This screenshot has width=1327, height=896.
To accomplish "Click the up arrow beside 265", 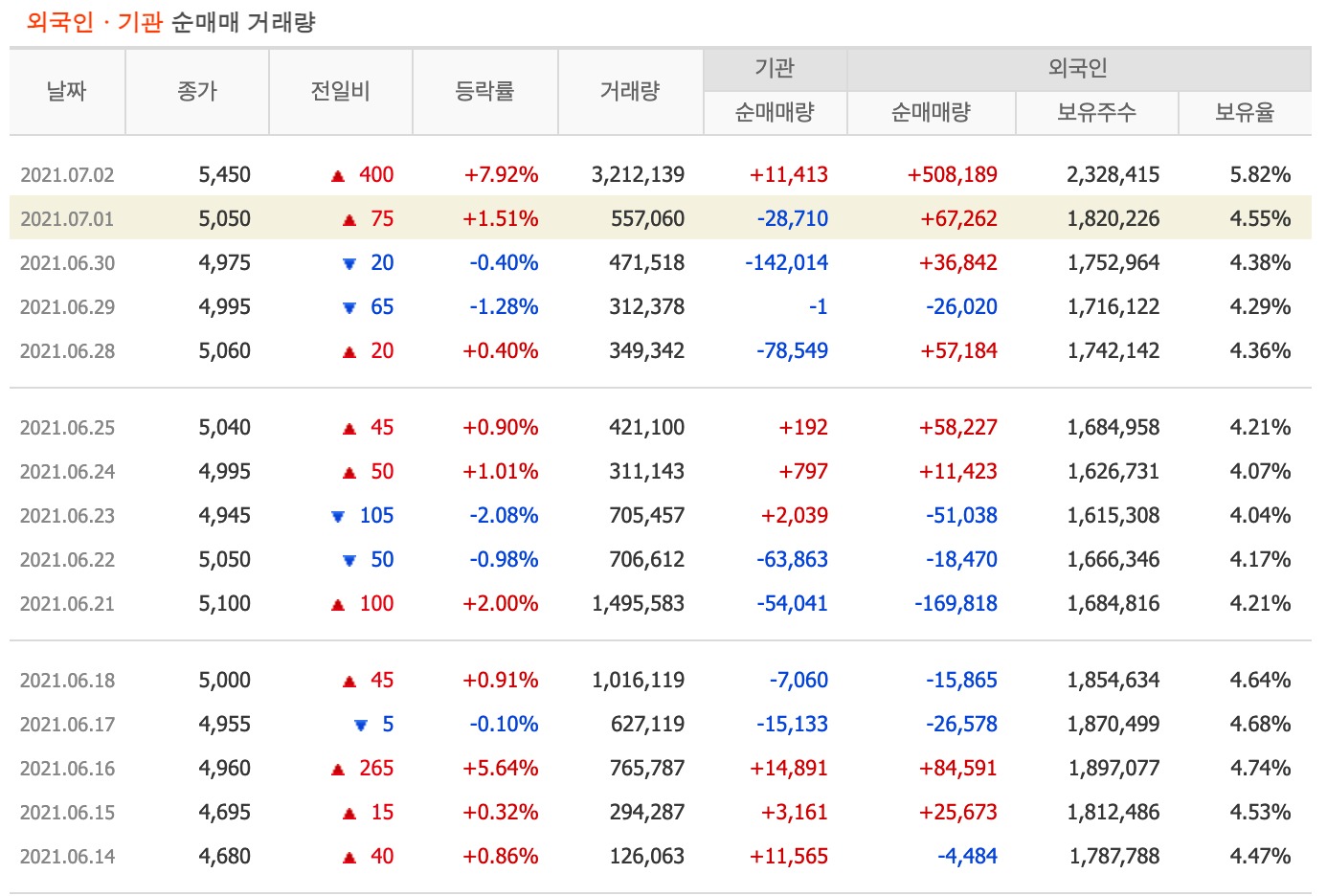I will pos(338,770).
